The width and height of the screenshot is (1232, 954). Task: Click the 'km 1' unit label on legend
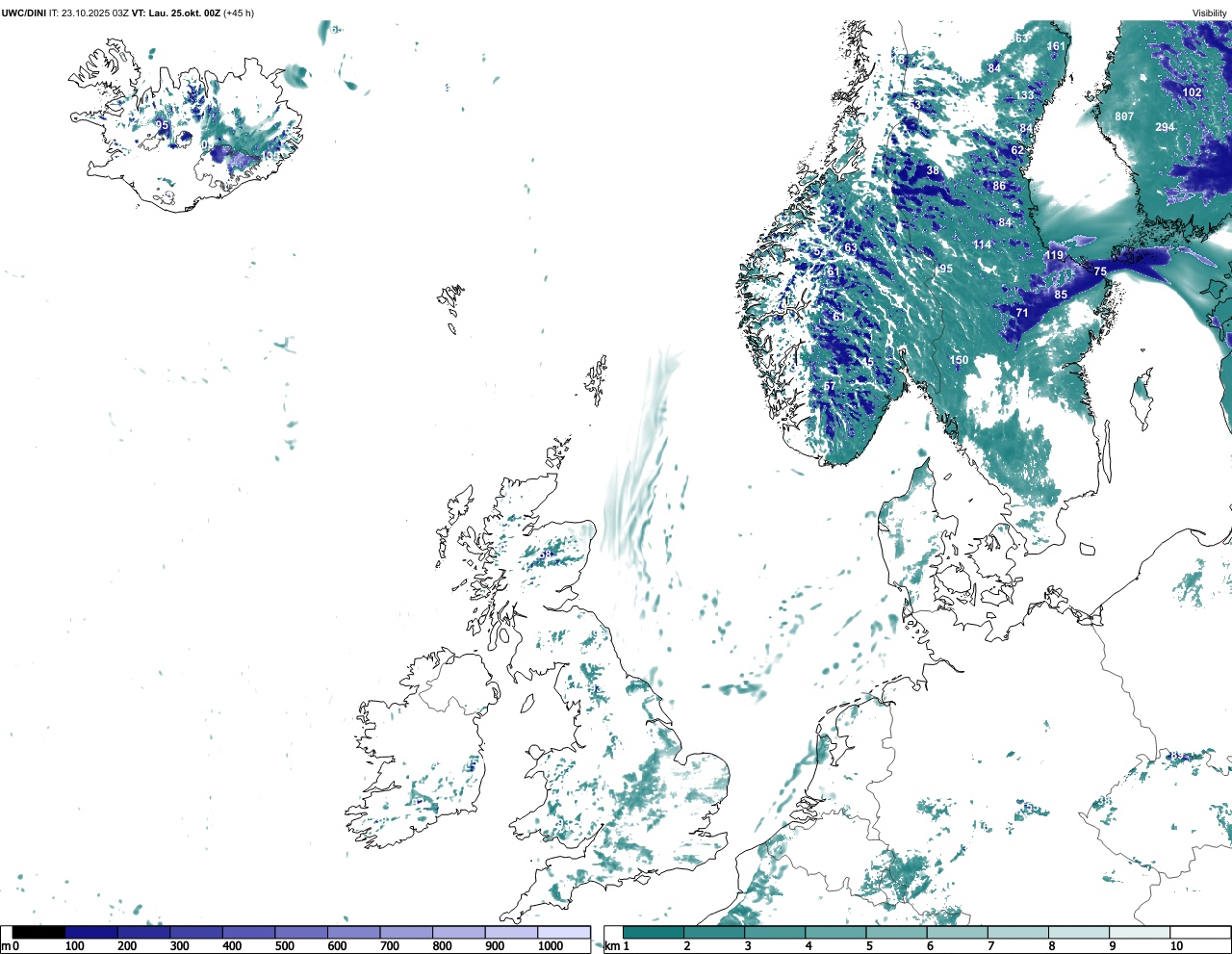coord(617,946)
